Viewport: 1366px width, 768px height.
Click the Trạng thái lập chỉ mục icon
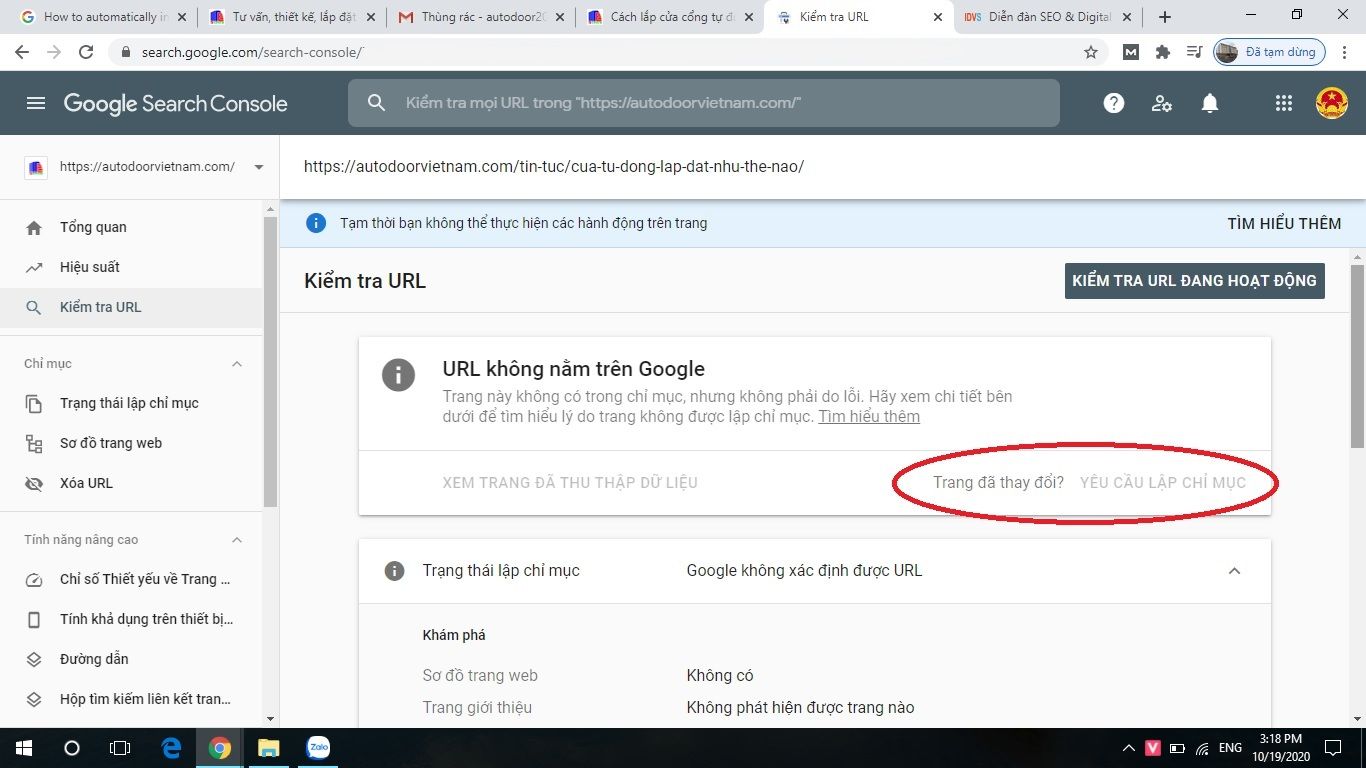34,403
